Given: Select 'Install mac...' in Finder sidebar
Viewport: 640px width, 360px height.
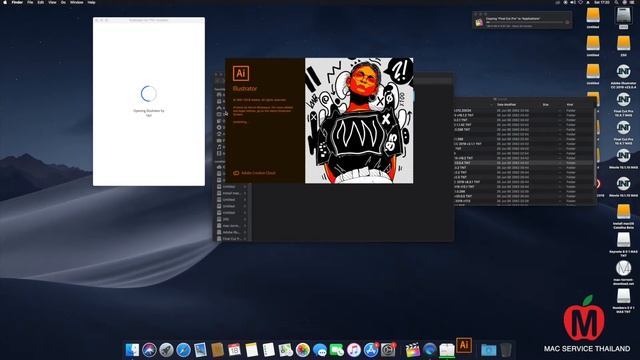Looking at the screenshot, I should pyautogui.click(x=231, y=193).
